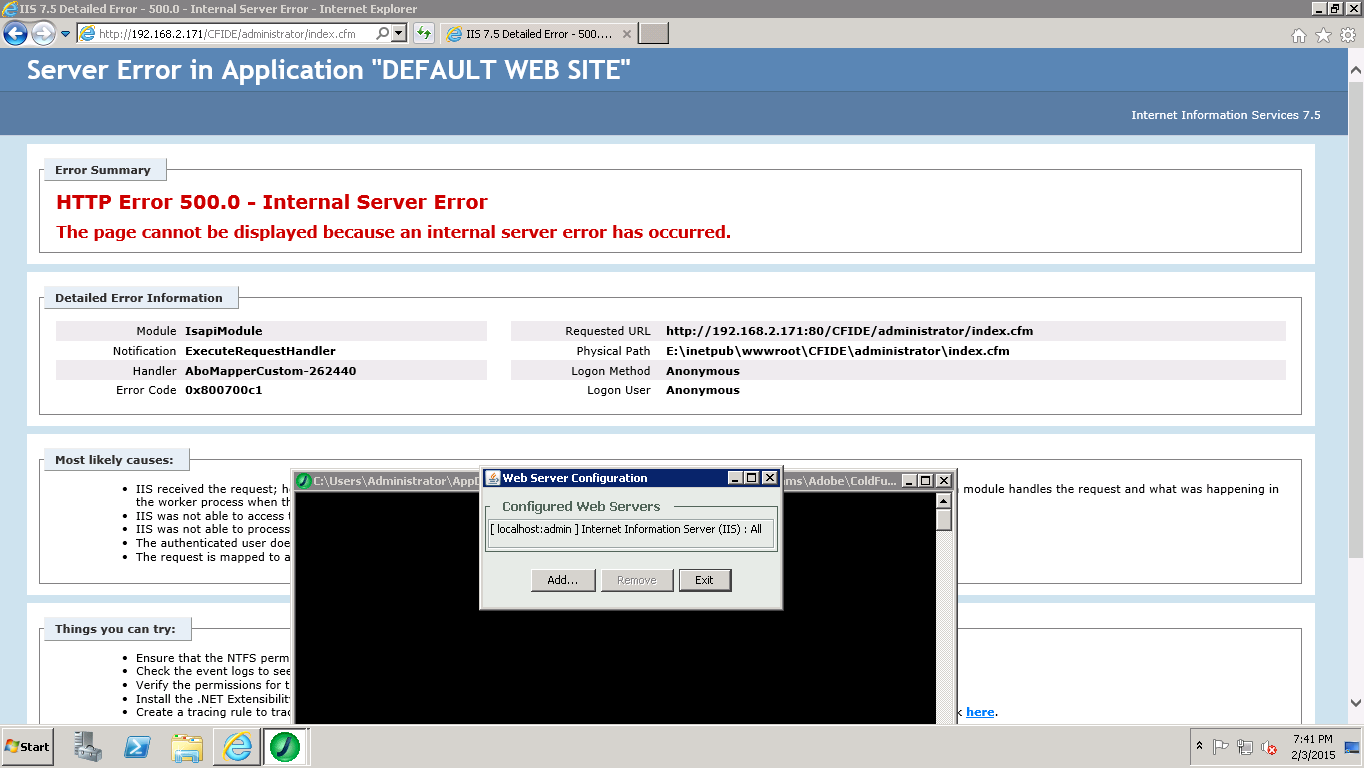Screen dimensions: 1364x768
Task: Click the Physical Path value text
Action: pyautogui.click(x=838, y=351)
